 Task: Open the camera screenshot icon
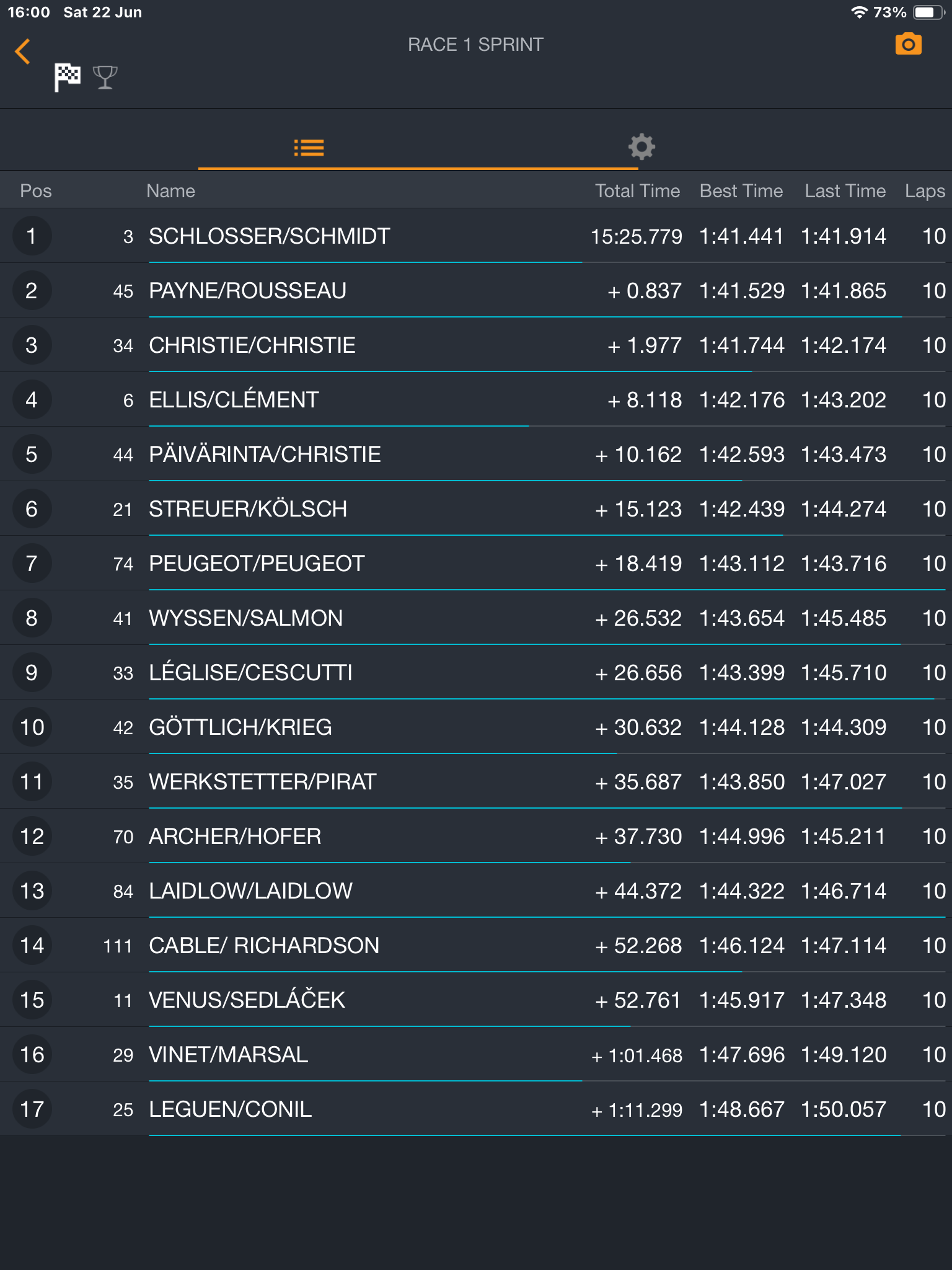(x=908, y=44)
